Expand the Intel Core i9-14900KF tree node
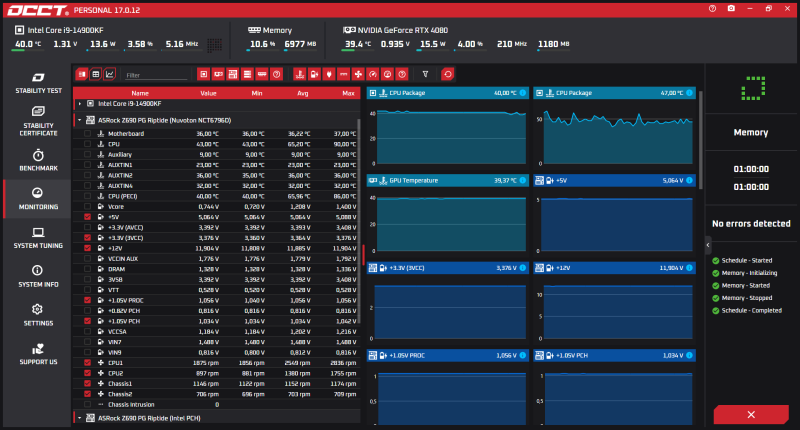This screenshot has height=430, width=800. pyautogui.click(x=80, y=104)
